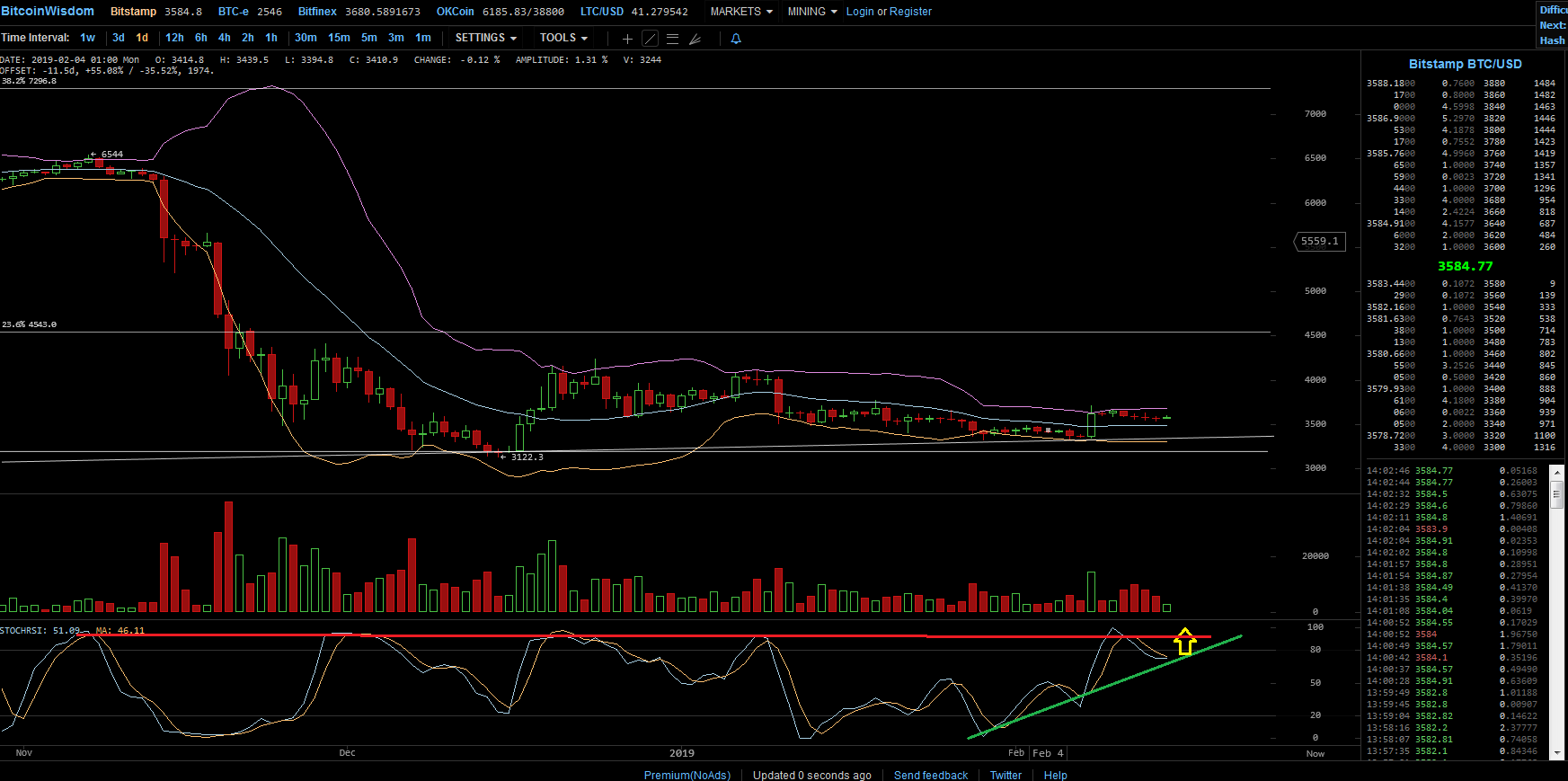This screenshot has height=781, width=1568.
Task: Click the 2019 year label on time axis
Action: [x=682, y=753]
